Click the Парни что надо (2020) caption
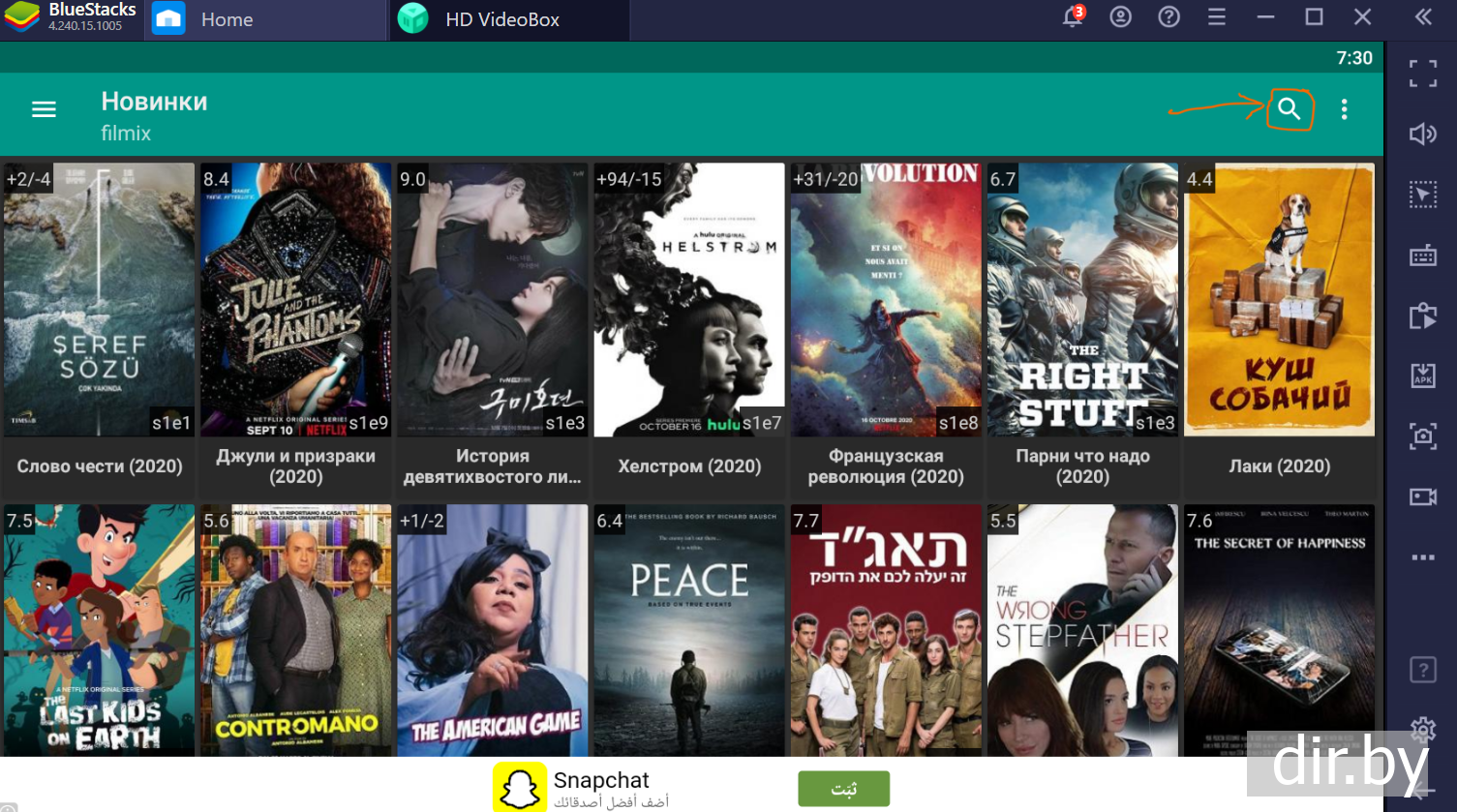1457x812 pixels. tap(1082, 466)
